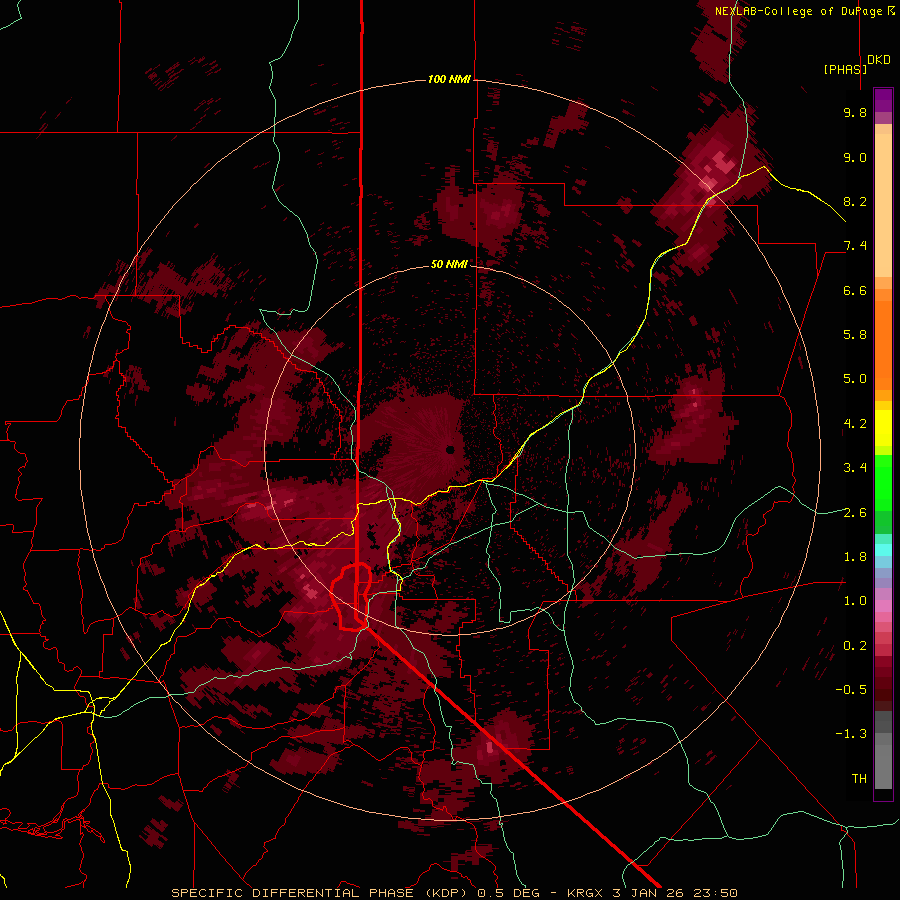Viewport: 900px width, 900px height.
Task: Click the 100 NMI range ring label
Action: [449, 79]
